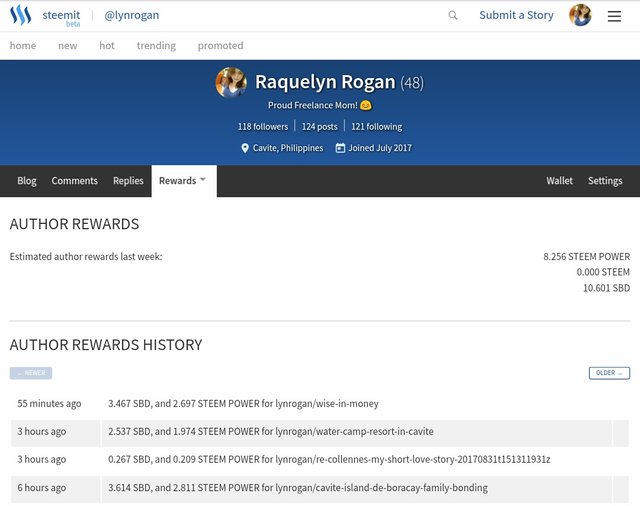Click the Cavite, Philippines location pin icon
The height and width of the screenshot is (506, 640).
[244, 148]
